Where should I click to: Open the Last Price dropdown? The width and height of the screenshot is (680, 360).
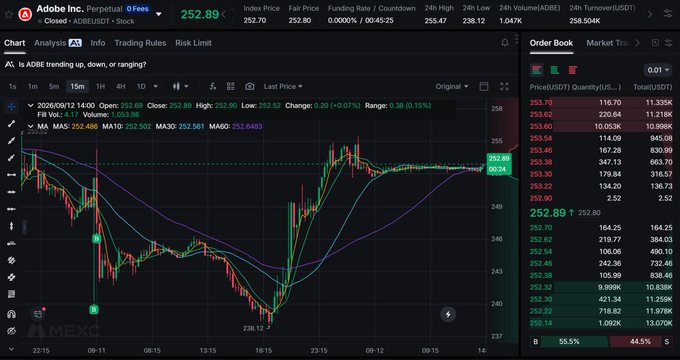pyautogui.click(x=283, y=86)
